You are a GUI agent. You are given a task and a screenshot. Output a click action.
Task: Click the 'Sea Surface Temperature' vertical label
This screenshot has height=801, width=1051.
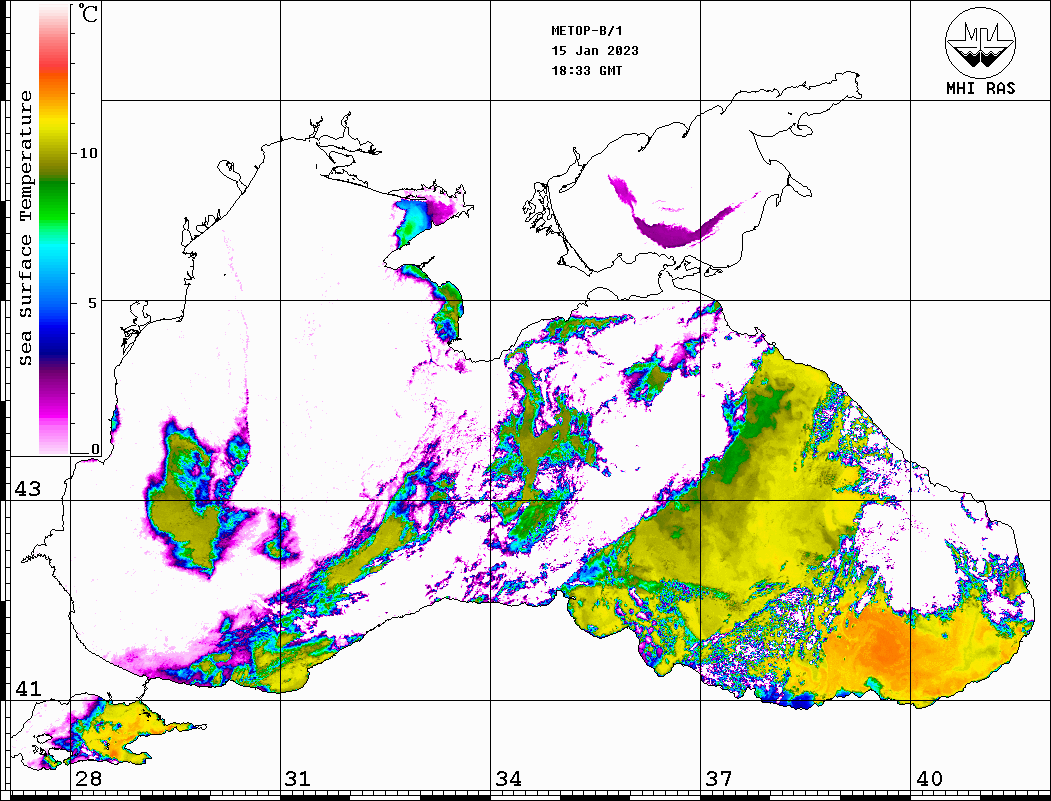[x=25, y=228]
